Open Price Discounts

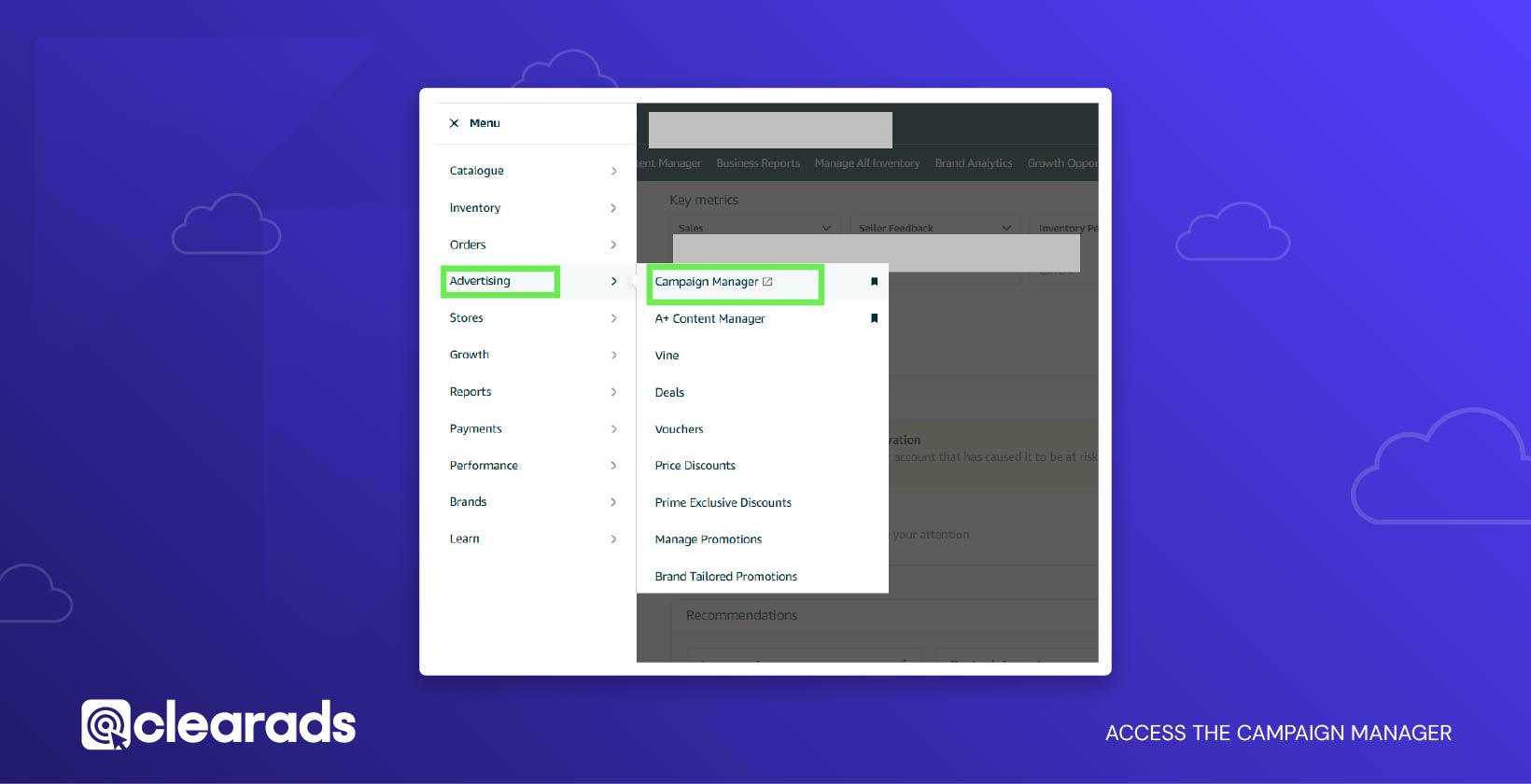click(x=695, y=466)
